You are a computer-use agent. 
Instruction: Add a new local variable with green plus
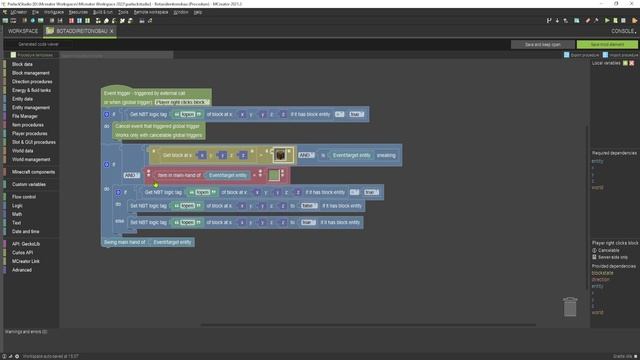(x=625, y=63)
